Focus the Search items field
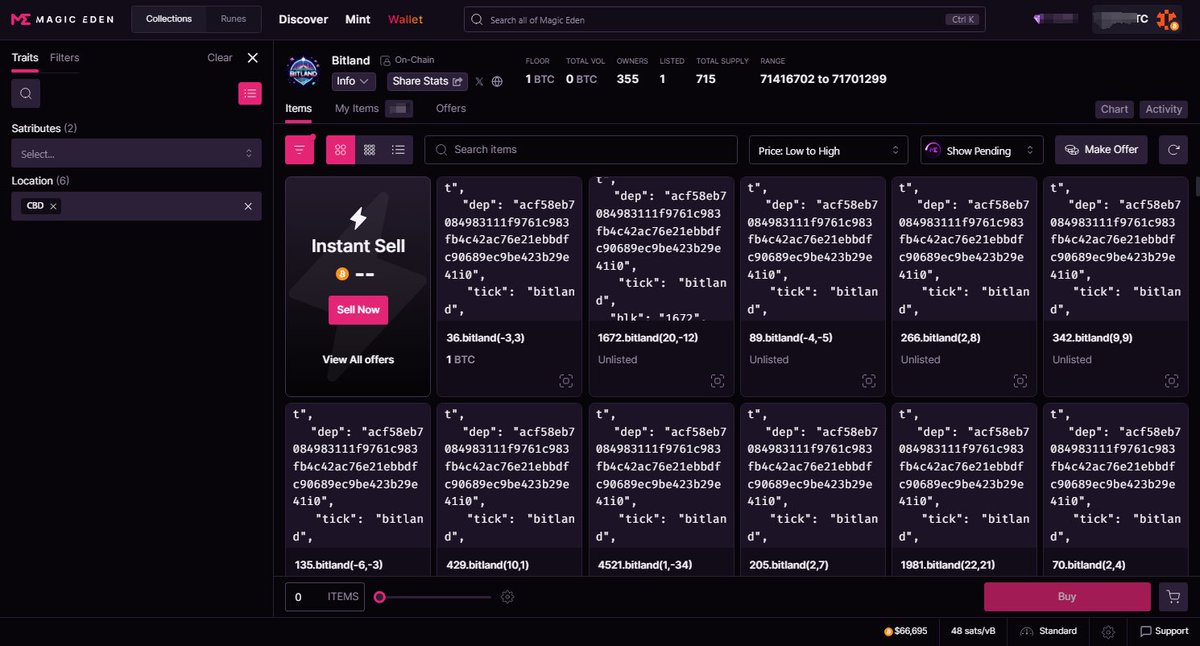Screen dimensions: 1200x646 tap(581, 150)
